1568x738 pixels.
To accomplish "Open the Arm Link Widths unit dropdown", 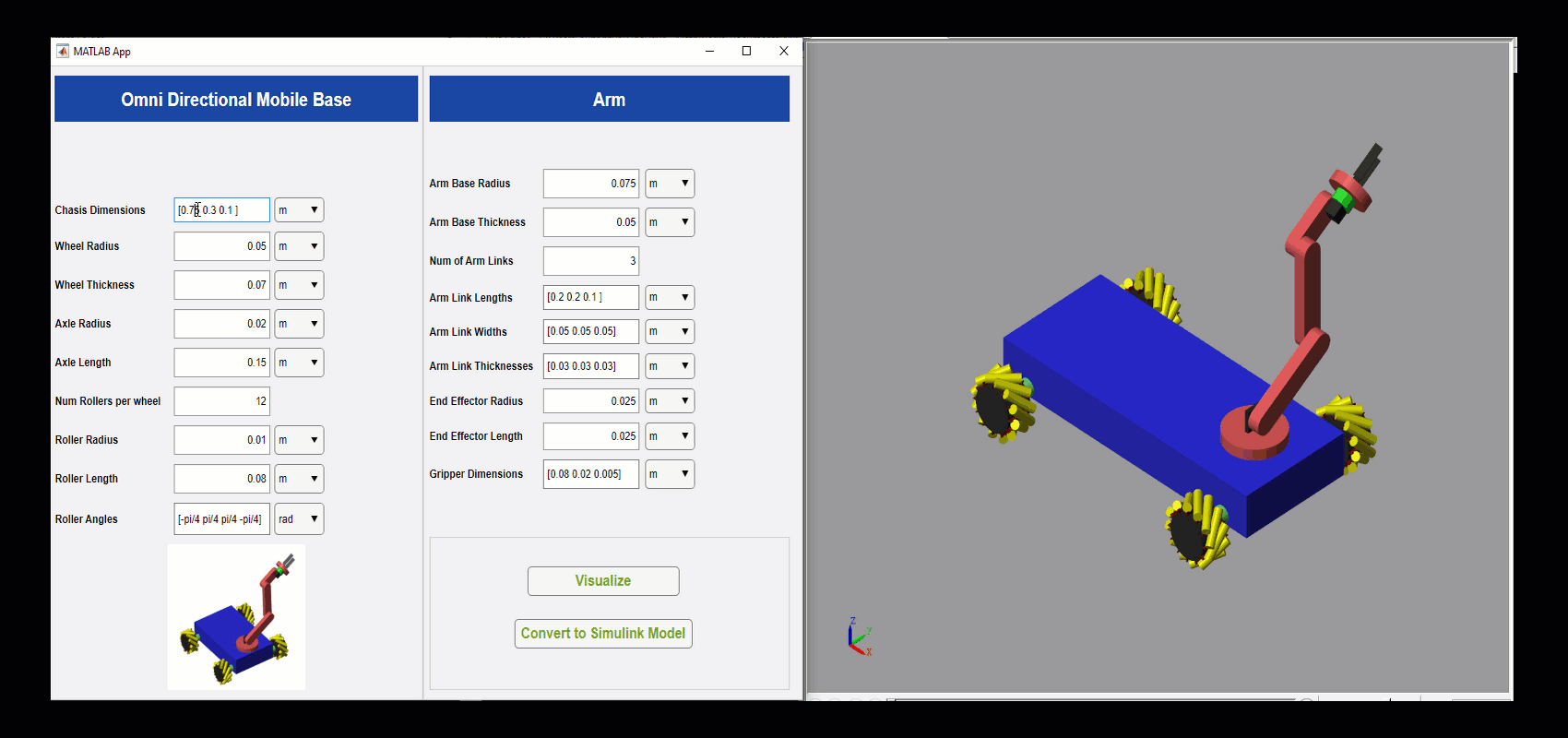I will 670,332.
